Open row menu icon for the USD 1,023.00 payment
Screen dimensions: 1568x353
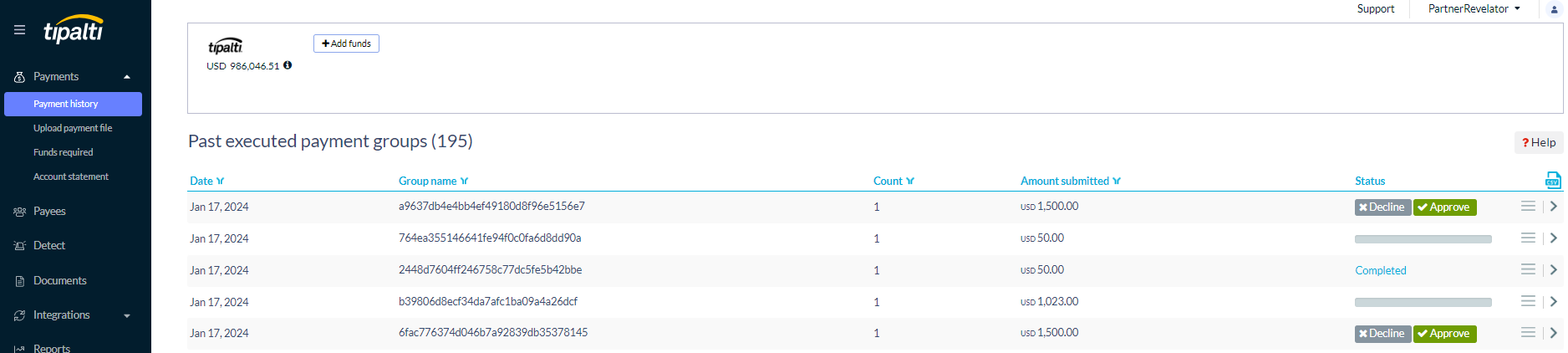tap(1528, 301)
